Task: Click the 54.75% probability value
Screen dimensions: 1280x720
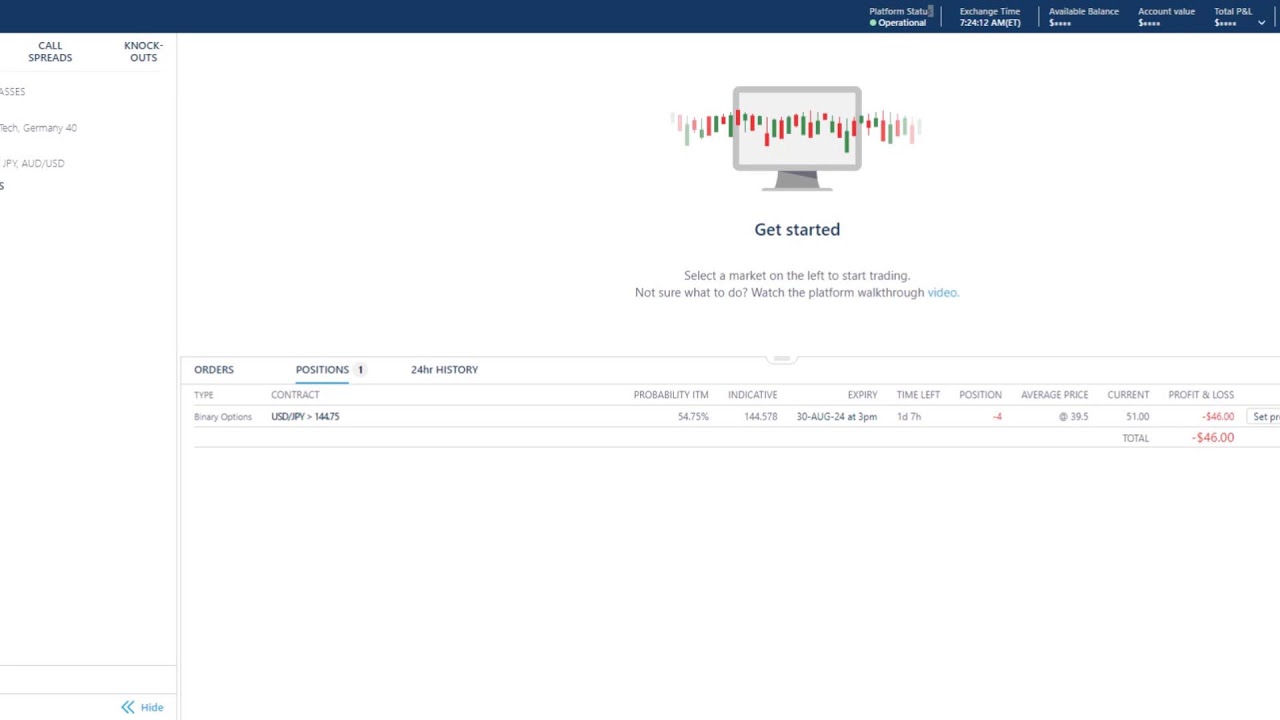Action: (x=693, y=417)
